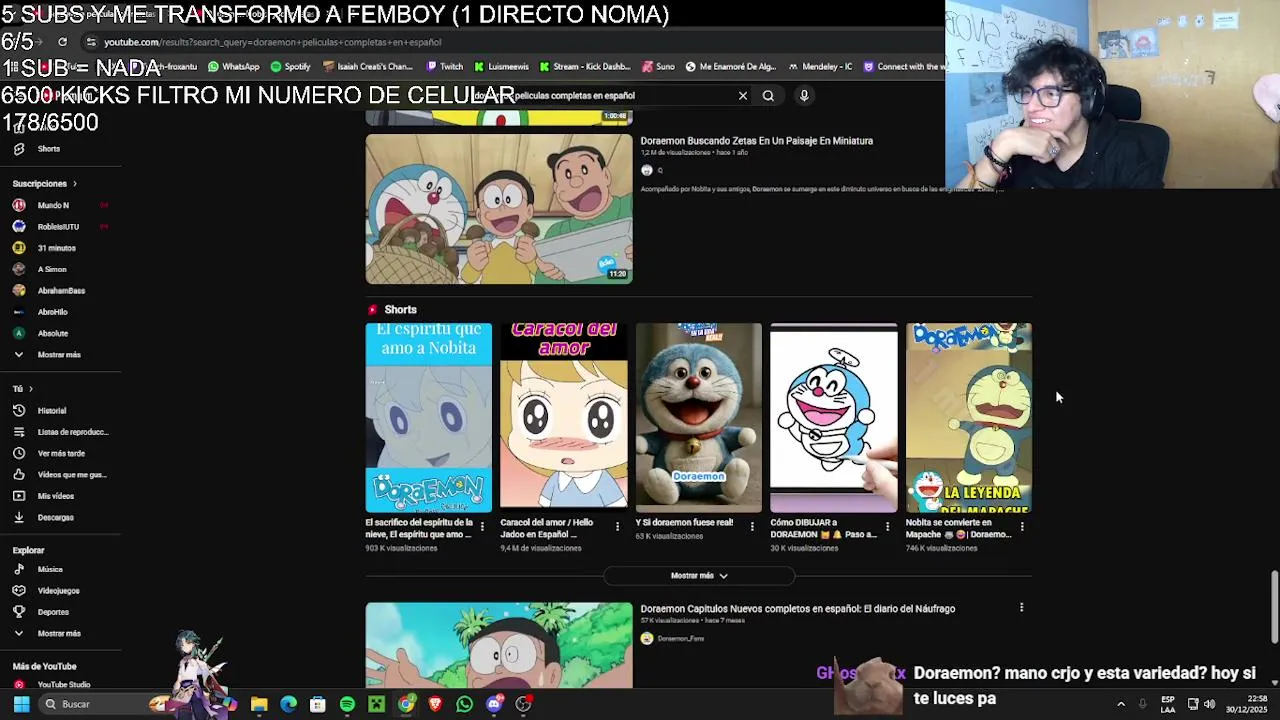Open the La Leyenda del Mapache short
Image resolution: width=1280 pixels, height=720 pixels.
pos(968,418)
